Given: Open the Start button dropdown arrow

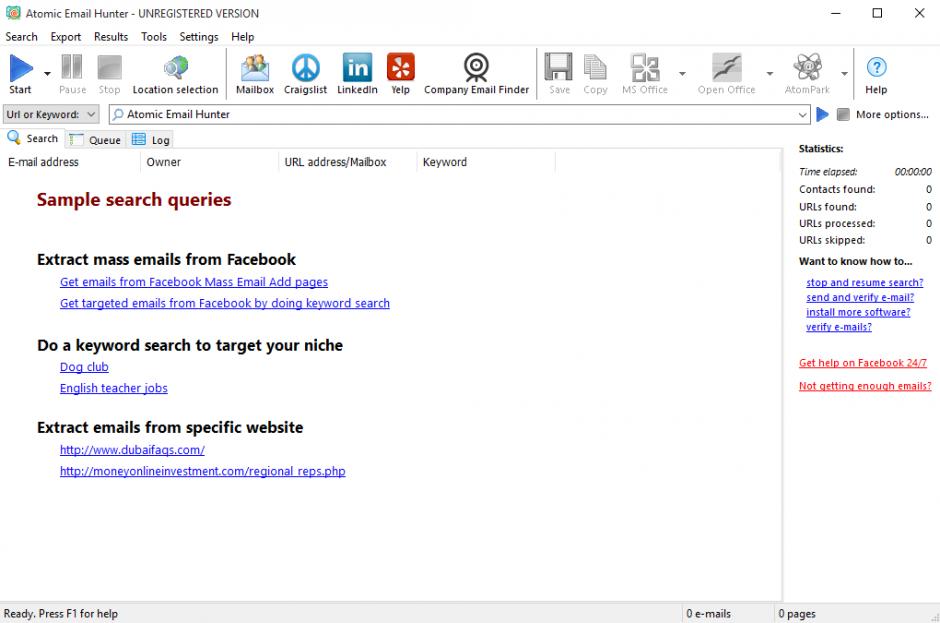Looking at the screenshot, I should point(47,74).
